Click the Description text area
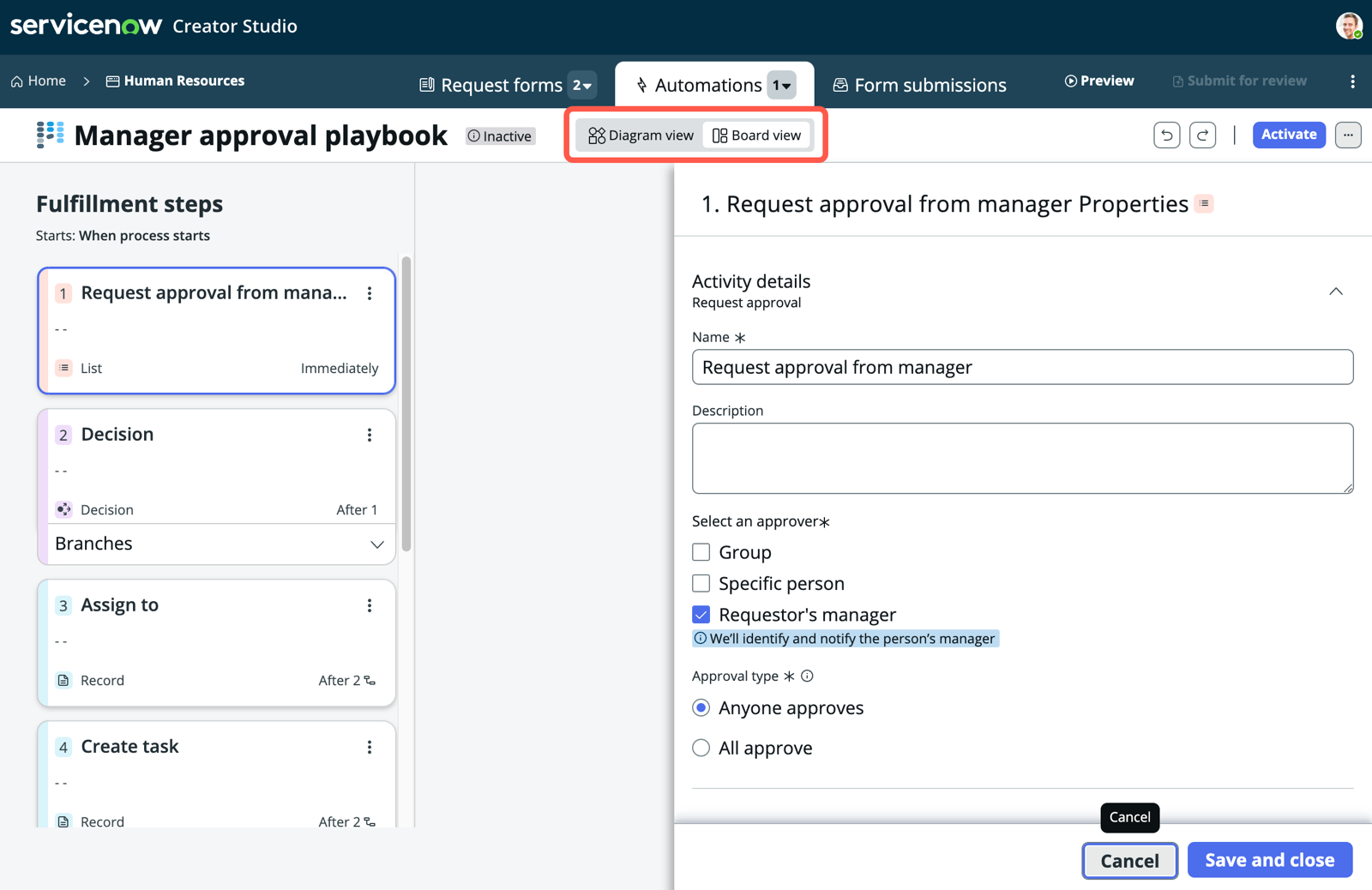This screenshot has width=1372, height=890. pos(1022,458)
